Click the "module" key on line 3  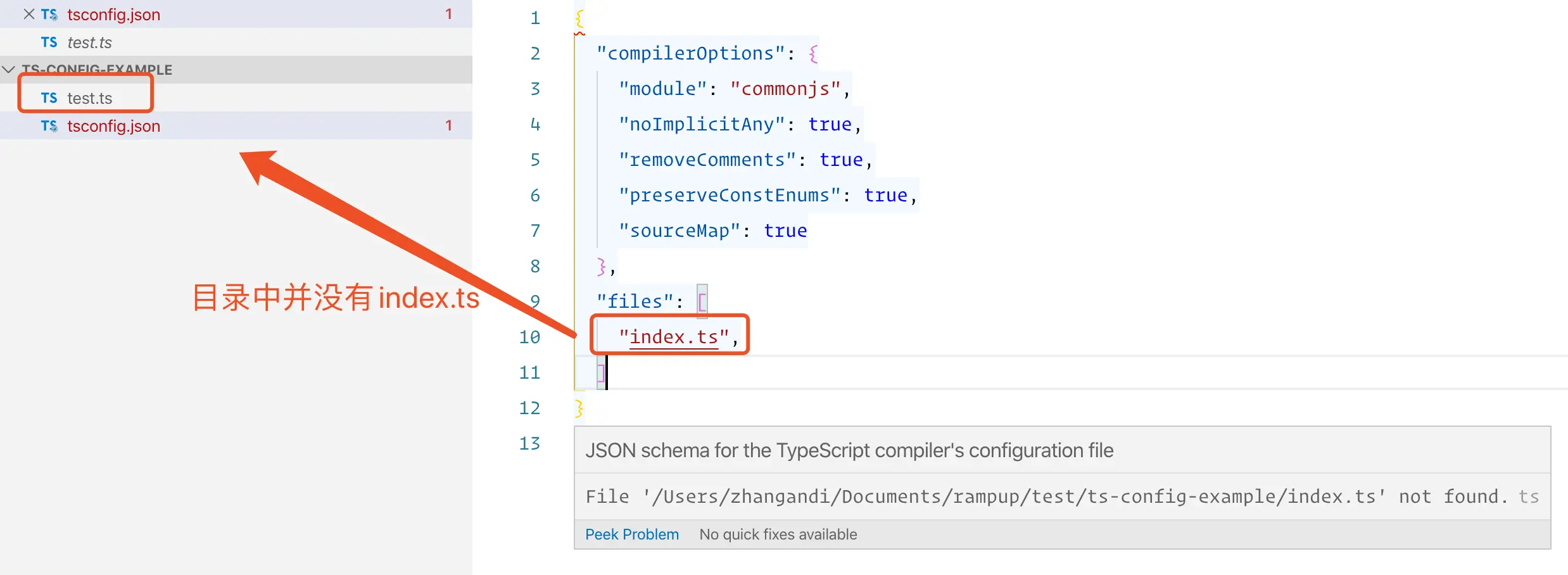click(x=662, y=89)
